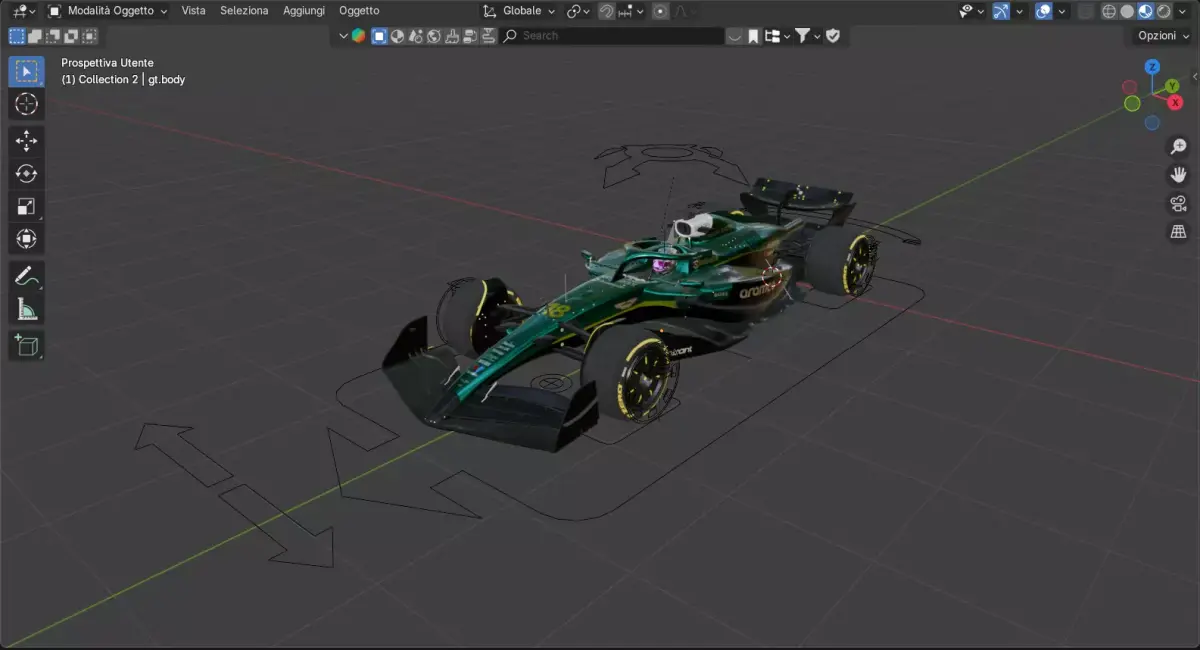Open the Seleziona menu

click(244, 11)
